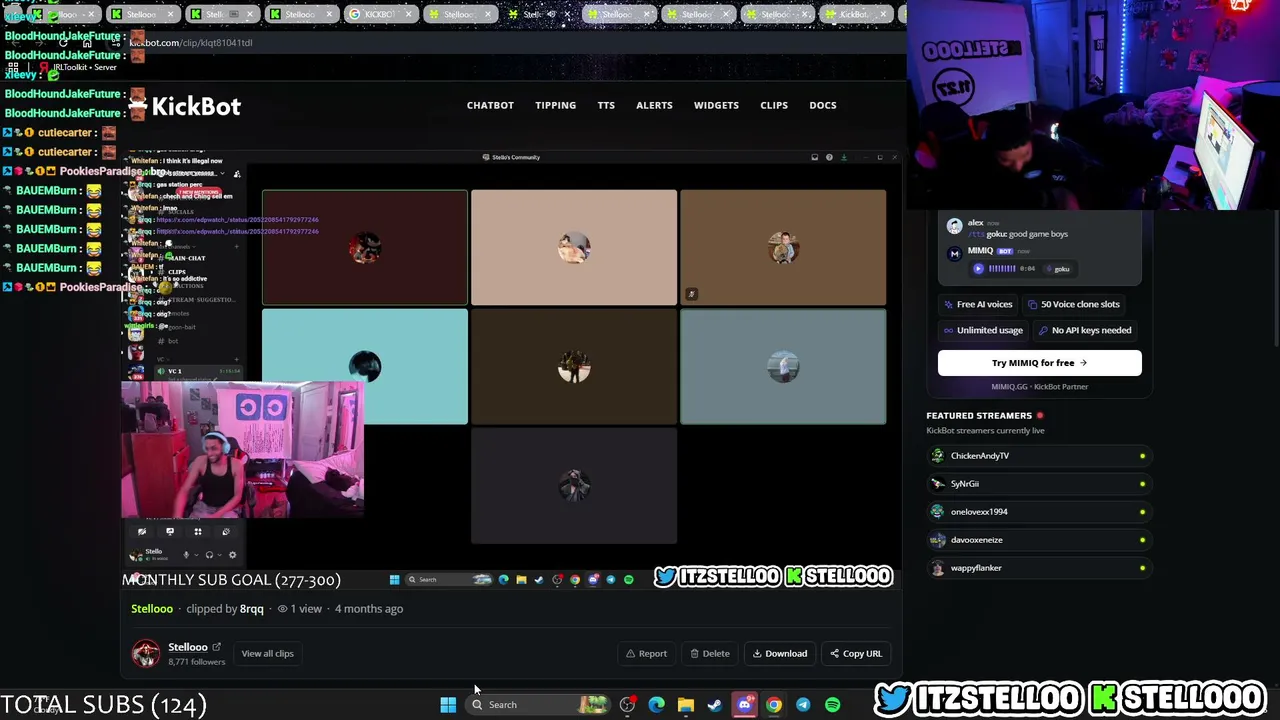Click the Unlimited usage chip
Screen dimensions: 1280x720
982,331
